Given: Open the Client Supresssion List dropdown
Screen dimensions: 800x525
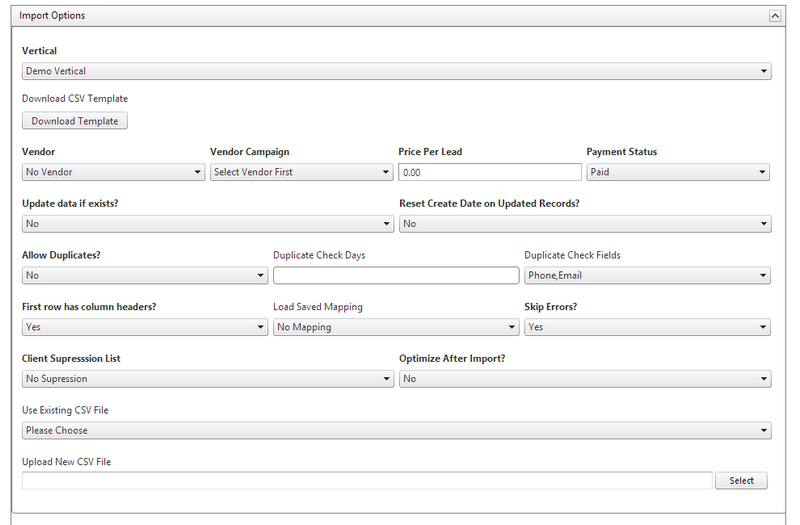Looking at the screenshot, I should coord(208,379).
